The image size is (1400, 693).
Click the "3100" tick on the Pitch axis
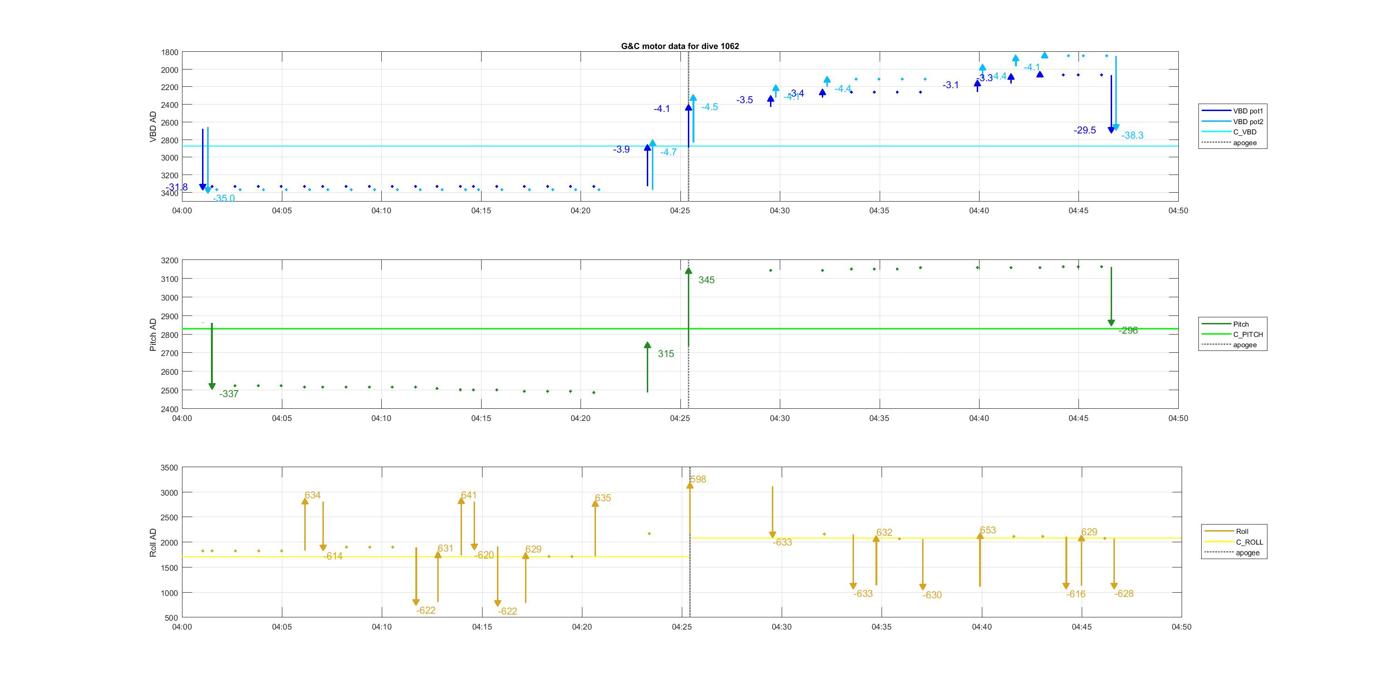169,279
